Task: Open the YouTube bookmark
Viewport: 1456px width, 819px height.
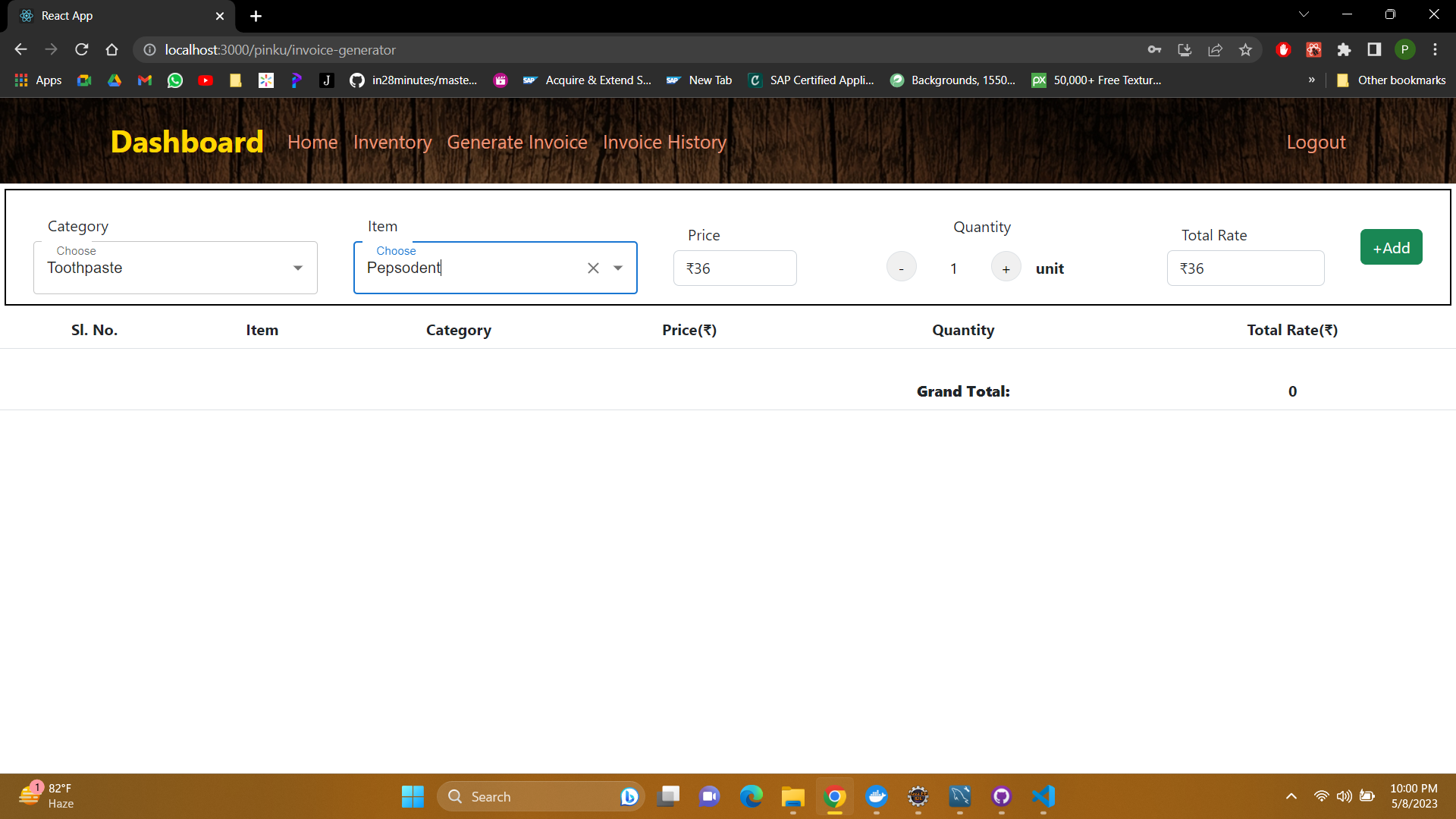Action: click(205, 80)
